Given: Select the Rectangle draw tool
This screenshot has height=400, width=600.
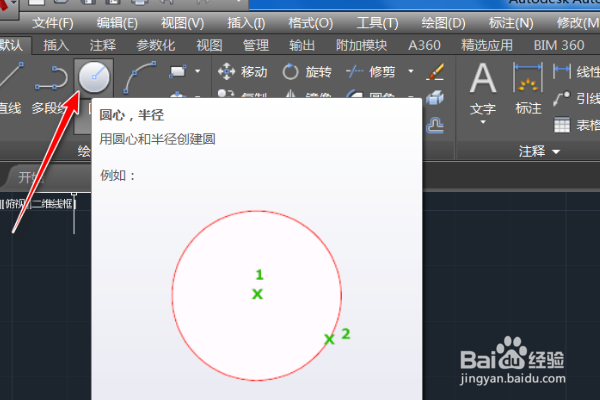Looking at the screenshot, I should (x=178, y=72).
